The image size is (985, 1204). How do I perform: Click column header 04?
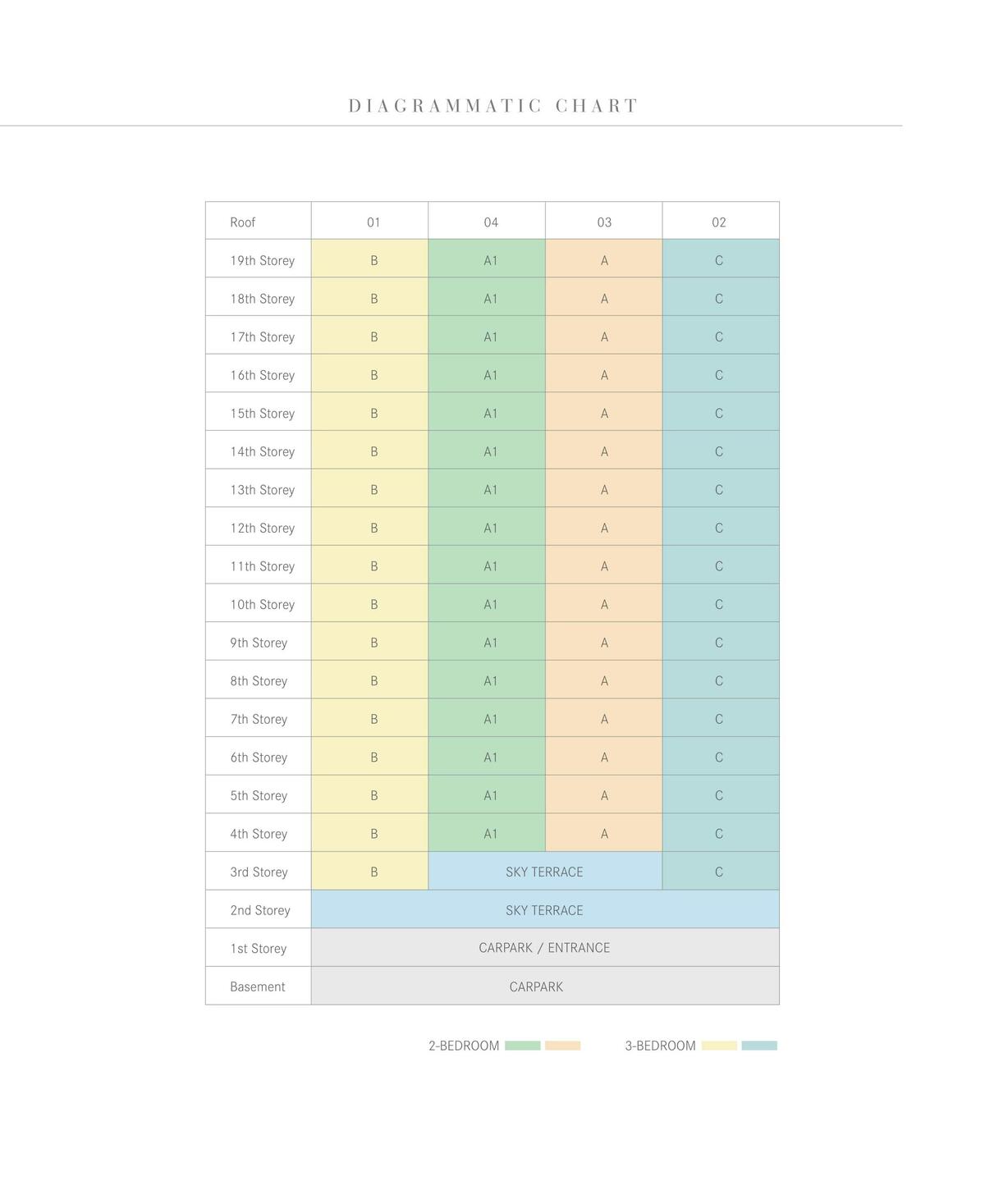pyautogui.click(x=487, y=221)
